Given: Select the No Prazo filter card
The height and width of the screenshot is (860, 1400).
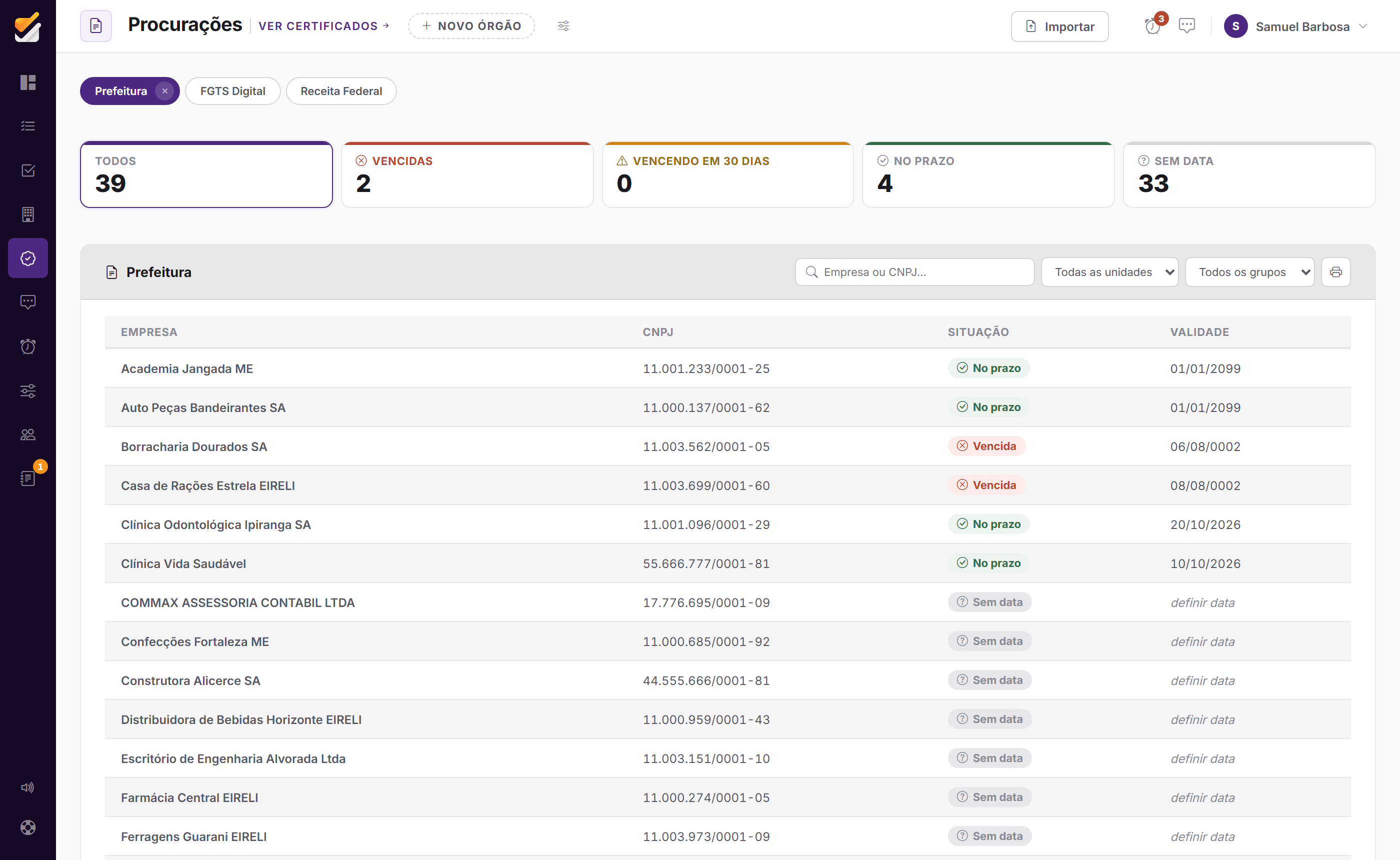Looking at the screenshot, I should [x=988, y=174].
